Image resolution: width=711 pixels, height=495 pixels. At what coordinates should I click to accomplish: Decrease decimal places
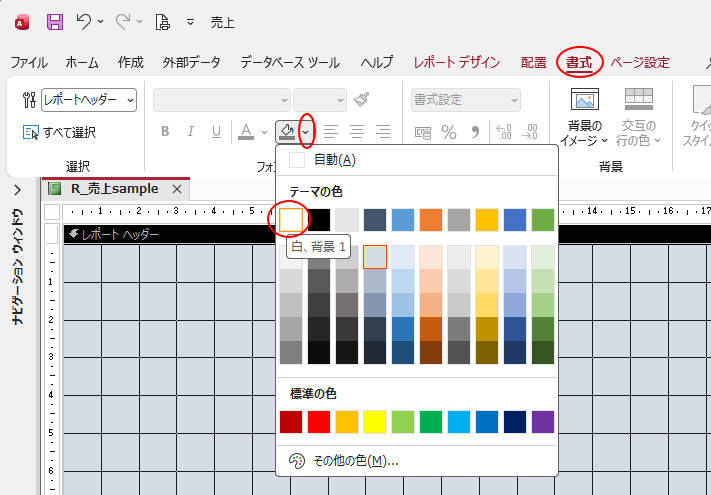[x=530, y=132]
